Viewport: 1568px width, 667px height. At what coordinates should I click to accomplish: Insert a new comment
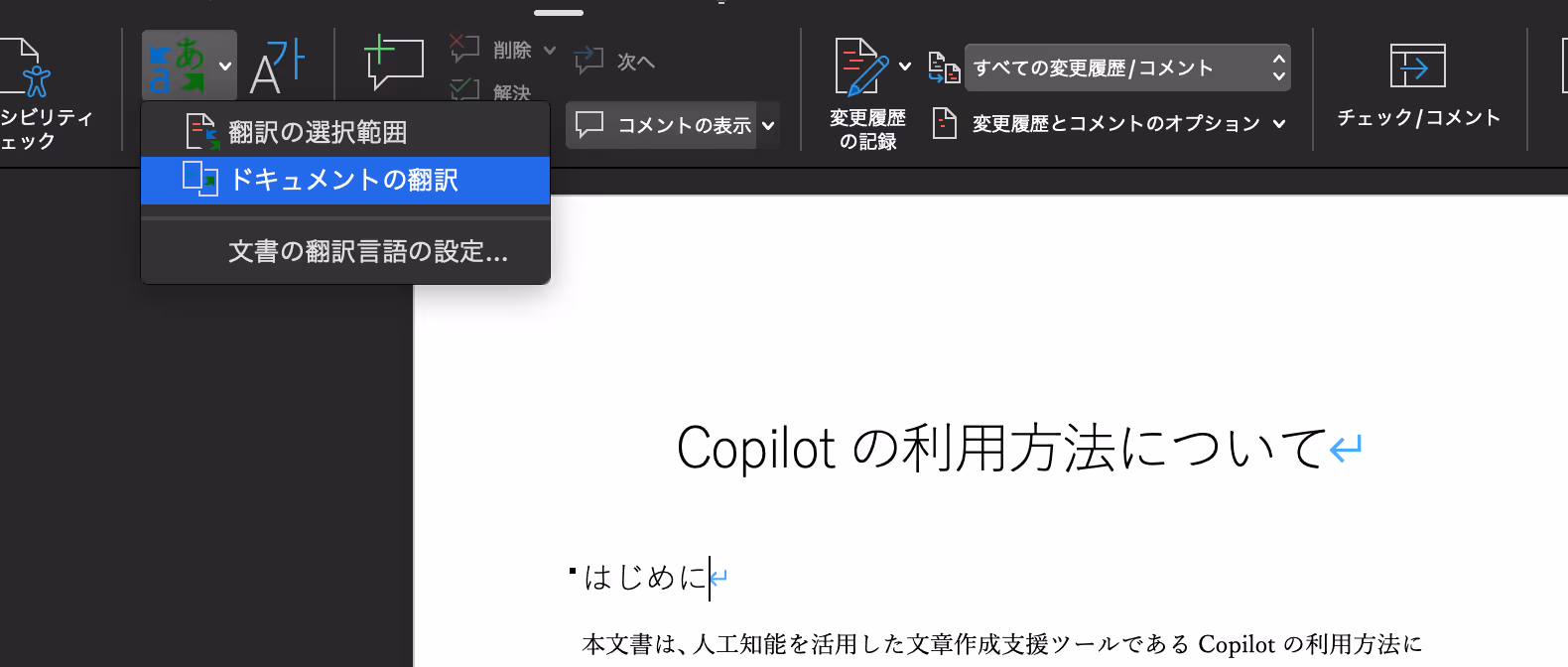click(x=394, y=62)
